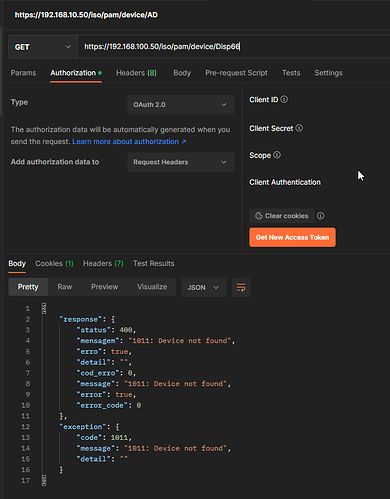
Task: Open the OAuth 2.0 type dropdown
Action: point(181,105)
